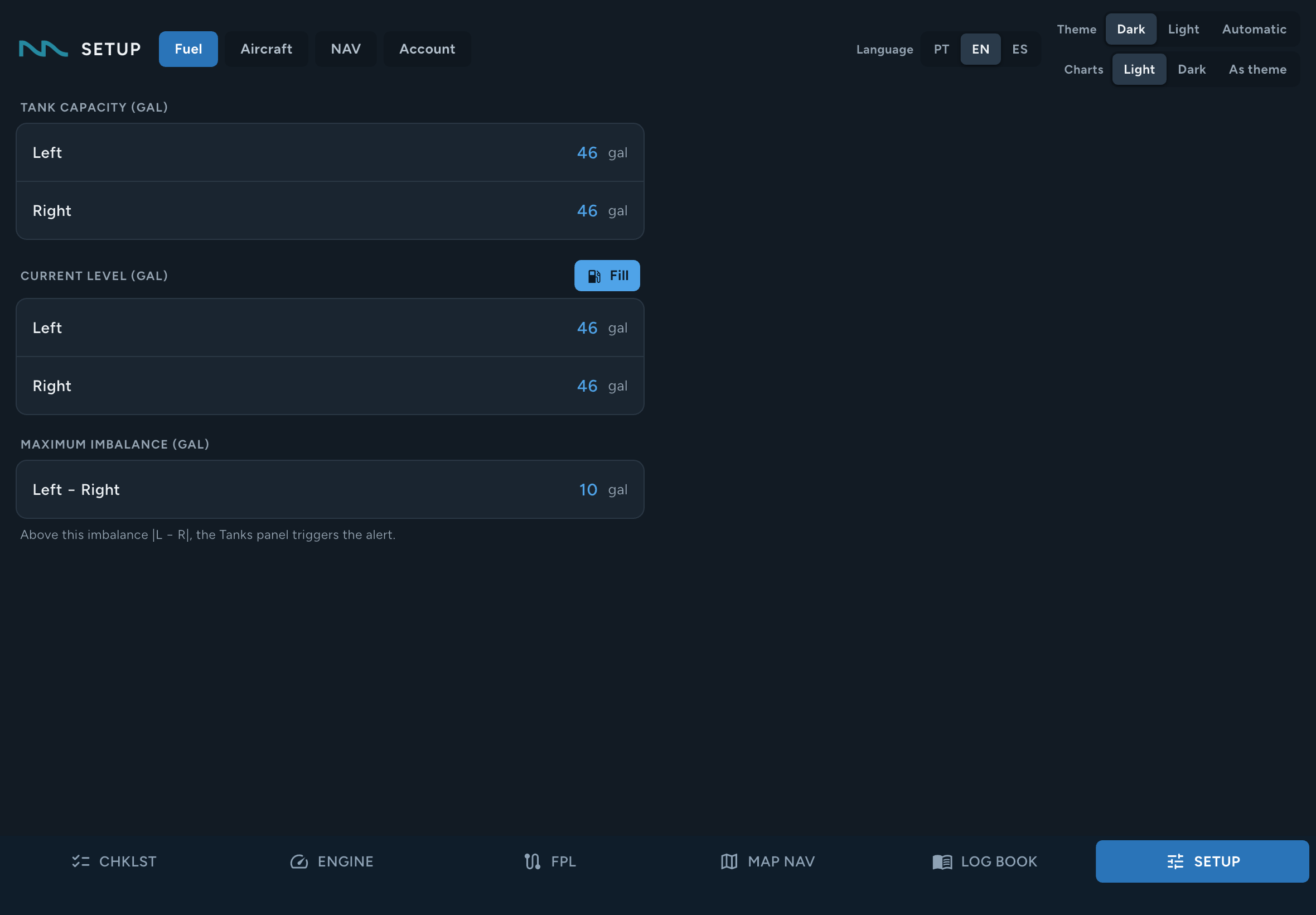
Task: Click the Language label
Action: click(884, 49)
